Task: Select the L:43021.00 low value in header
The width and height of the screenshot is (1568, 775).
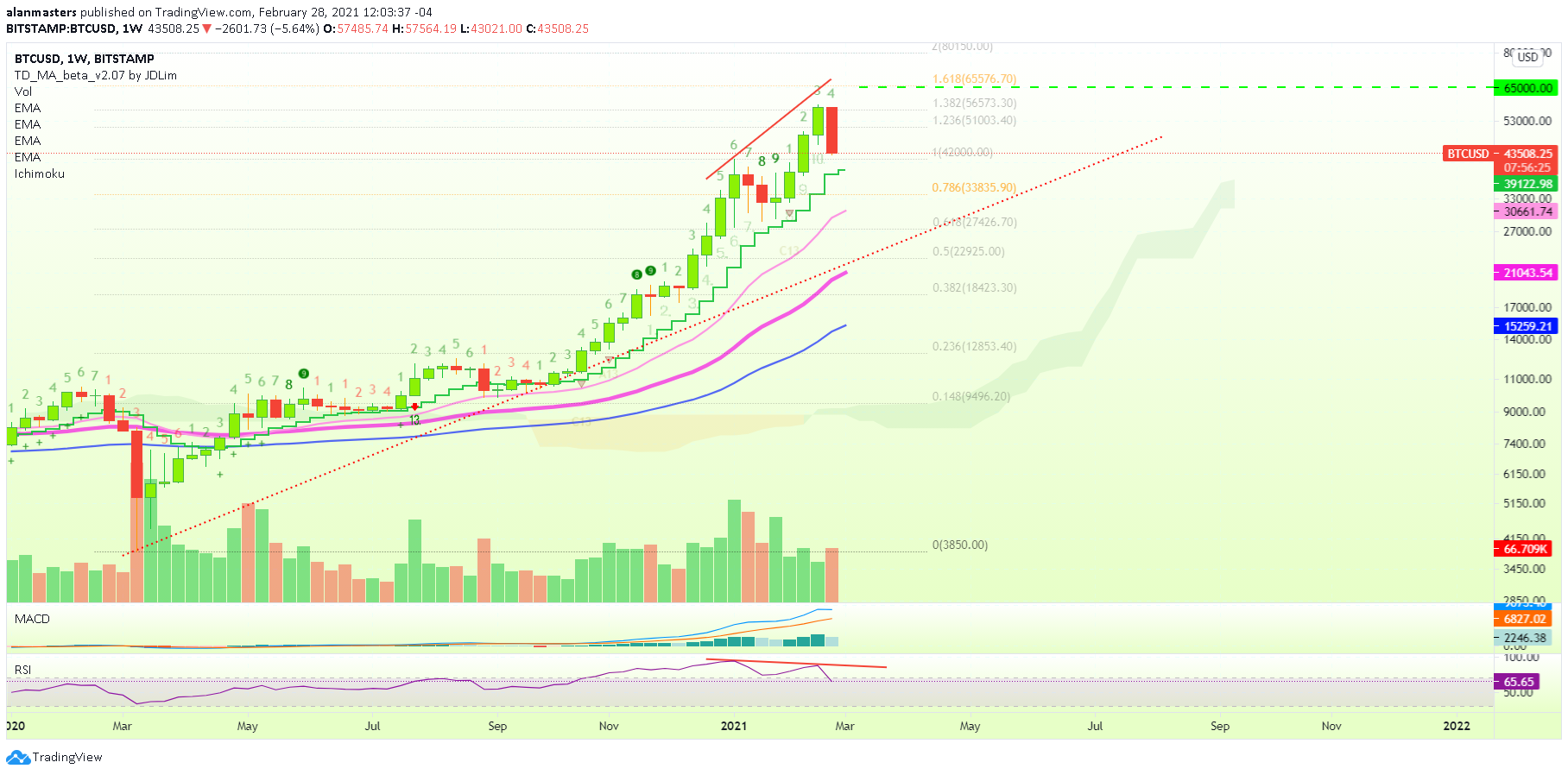Action: 491,28
